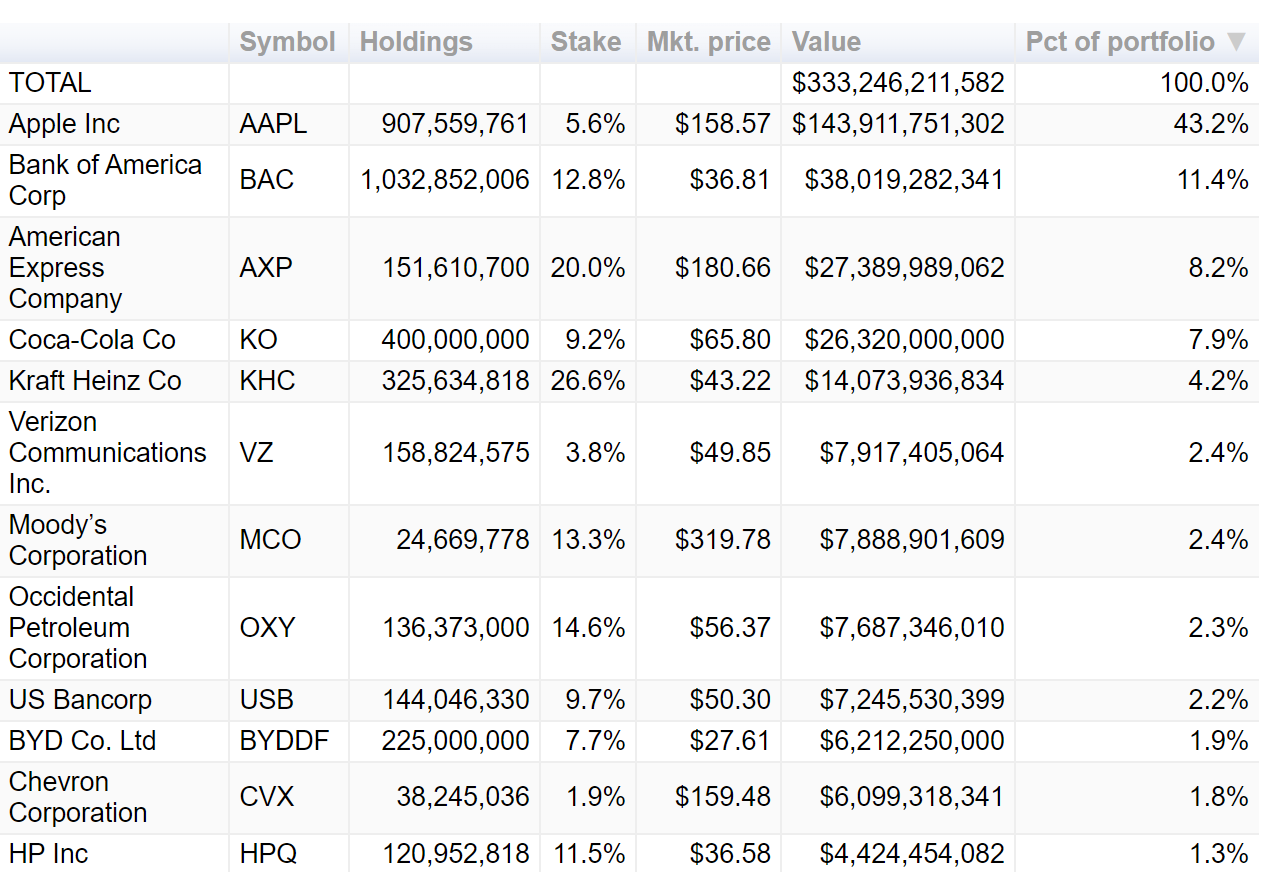
Task: Click Verizon Communications Inc. name
Action: pos(107,453)
